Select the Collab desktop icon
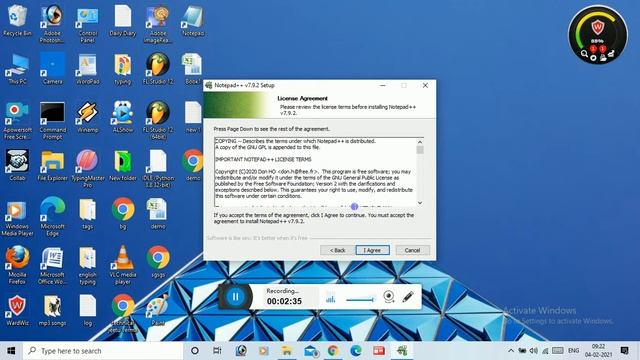640x360 pixels. tap(17, 165)
